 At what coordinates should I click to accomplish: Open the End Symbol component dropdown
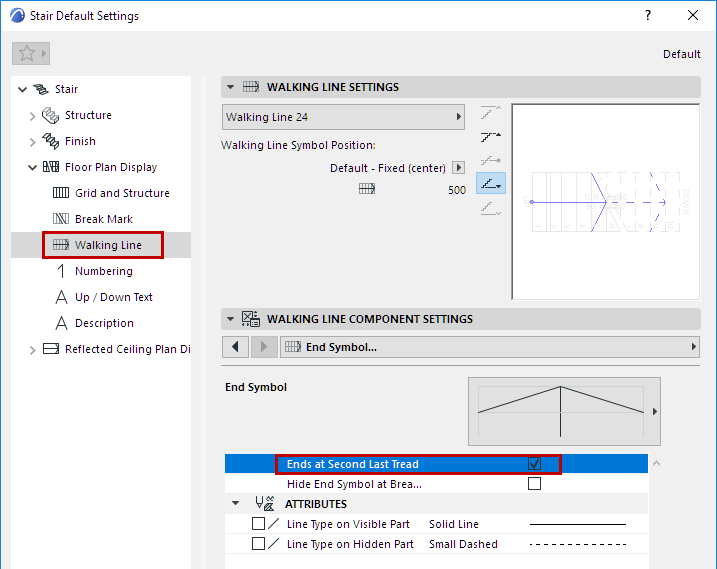pos(490,347)
